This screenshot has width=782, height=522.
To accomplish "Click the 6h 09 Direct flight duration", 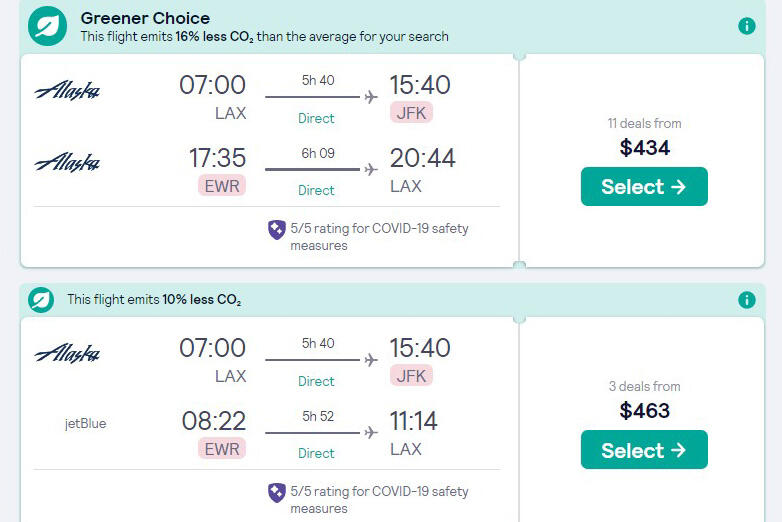I will coord(318,171).
